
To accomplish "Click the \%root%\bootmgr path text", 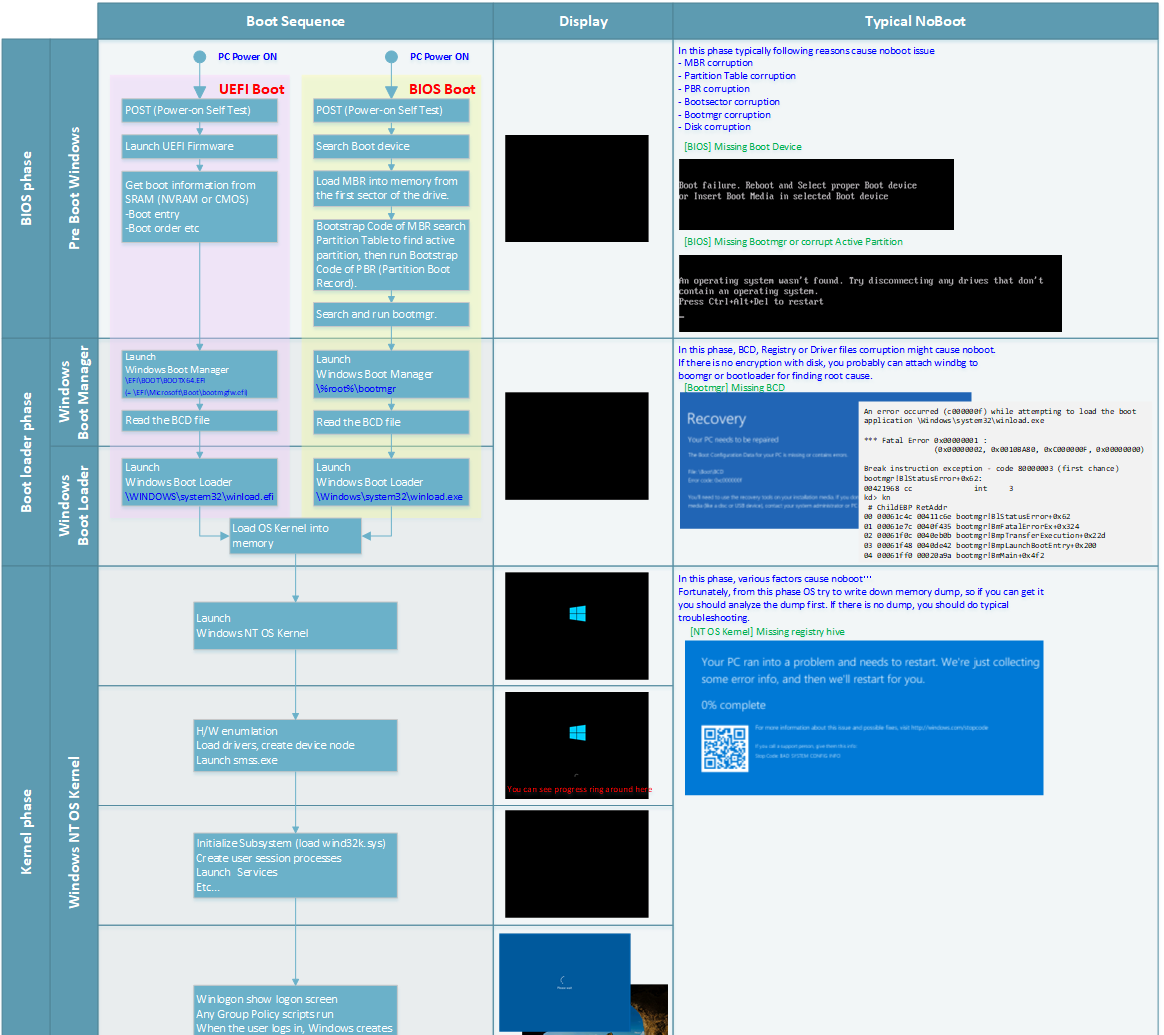I will (356, 388).
